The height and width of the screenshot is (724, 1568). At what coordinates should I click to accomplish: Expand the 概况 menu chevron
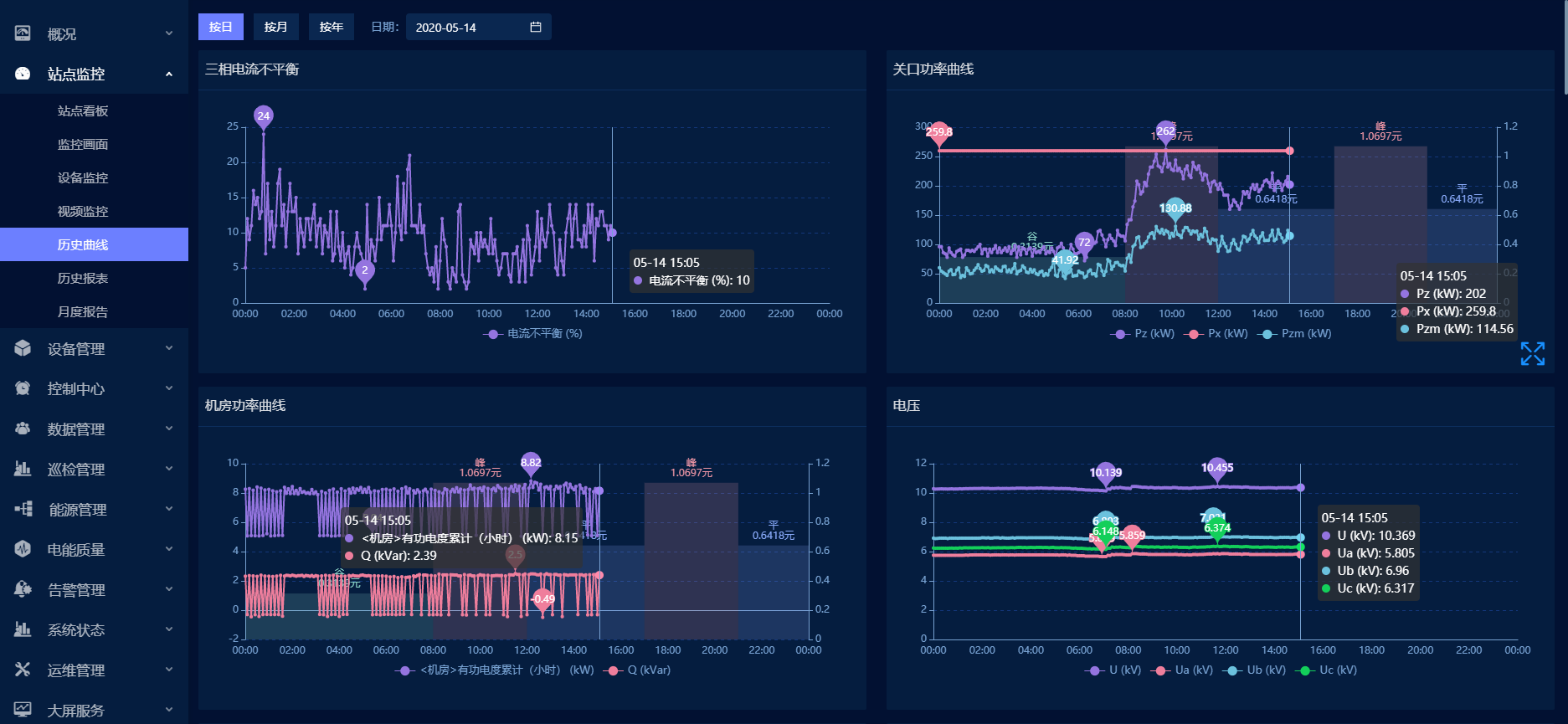coord(169,34)
